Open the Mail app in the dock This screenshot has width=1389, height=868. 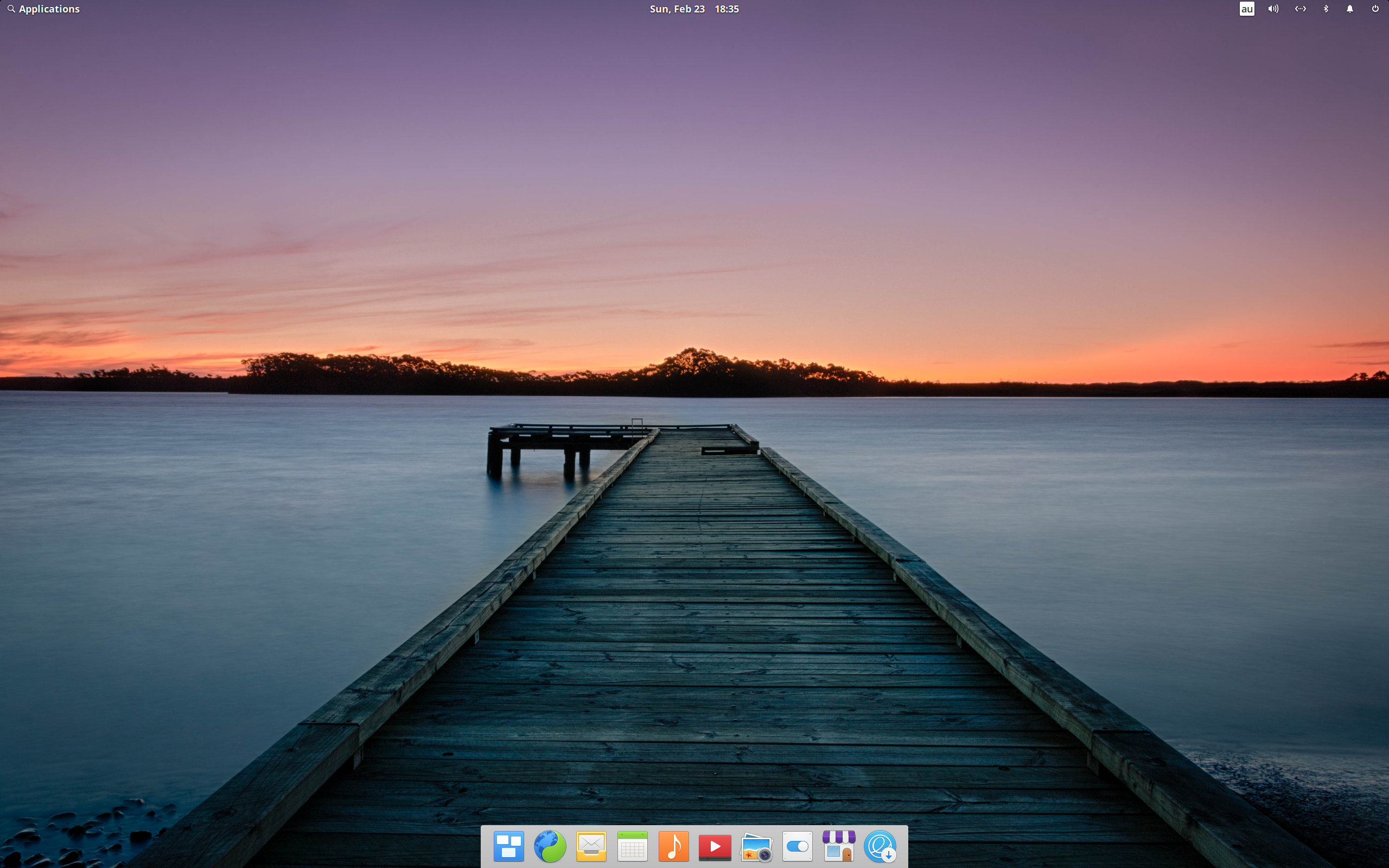click(x=591, y=846)
